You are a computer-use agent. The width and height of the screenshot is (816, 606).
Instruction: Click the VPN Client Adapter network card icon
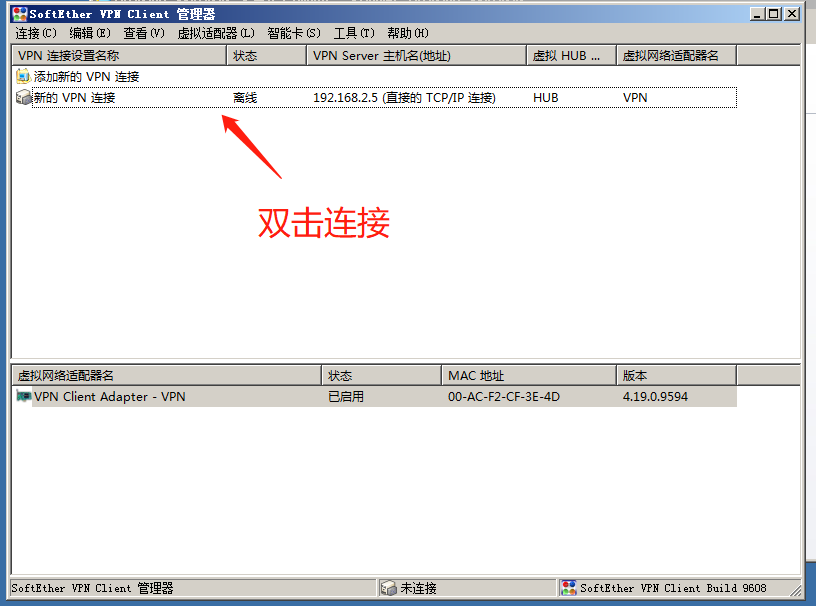(x=23, y=396)
